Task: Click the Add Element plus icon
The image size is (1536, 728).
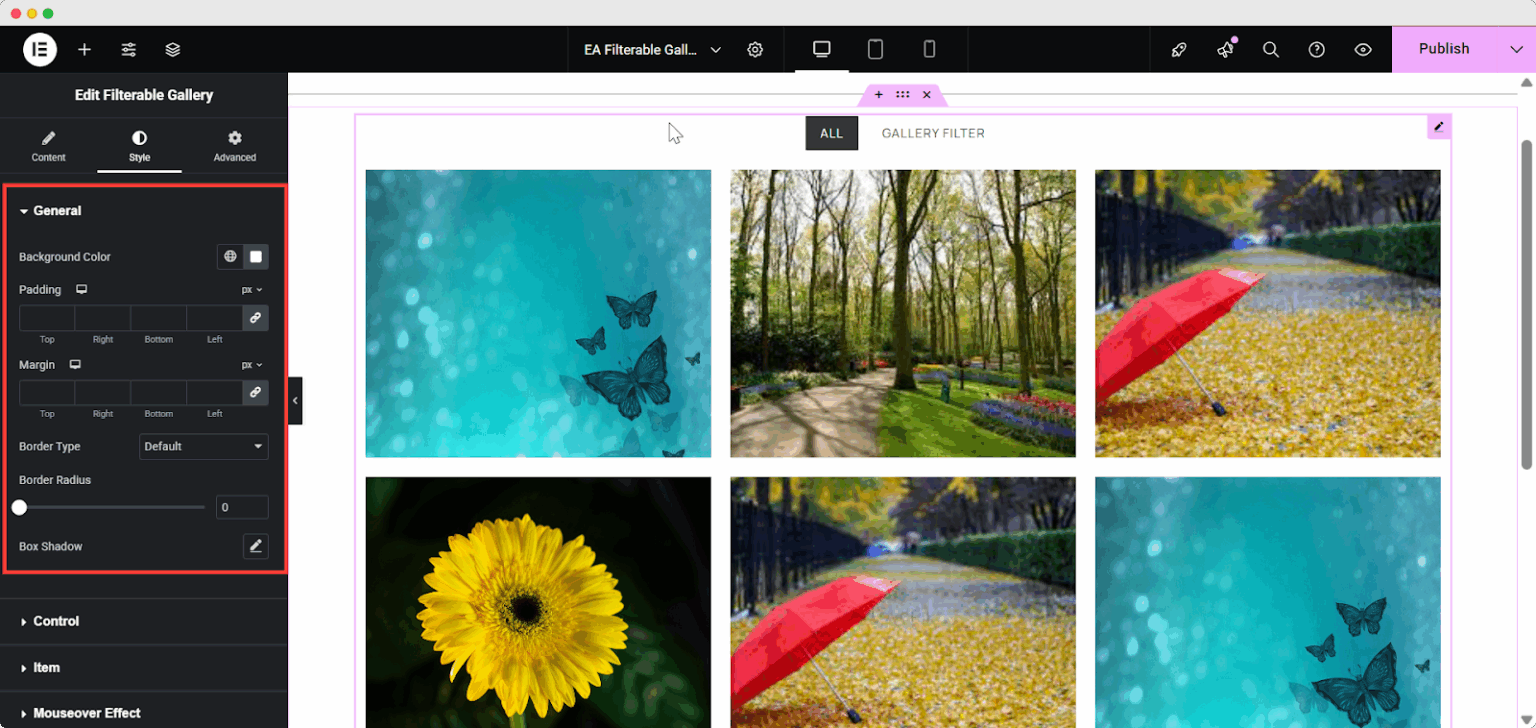Action: [x=85, y=48]
